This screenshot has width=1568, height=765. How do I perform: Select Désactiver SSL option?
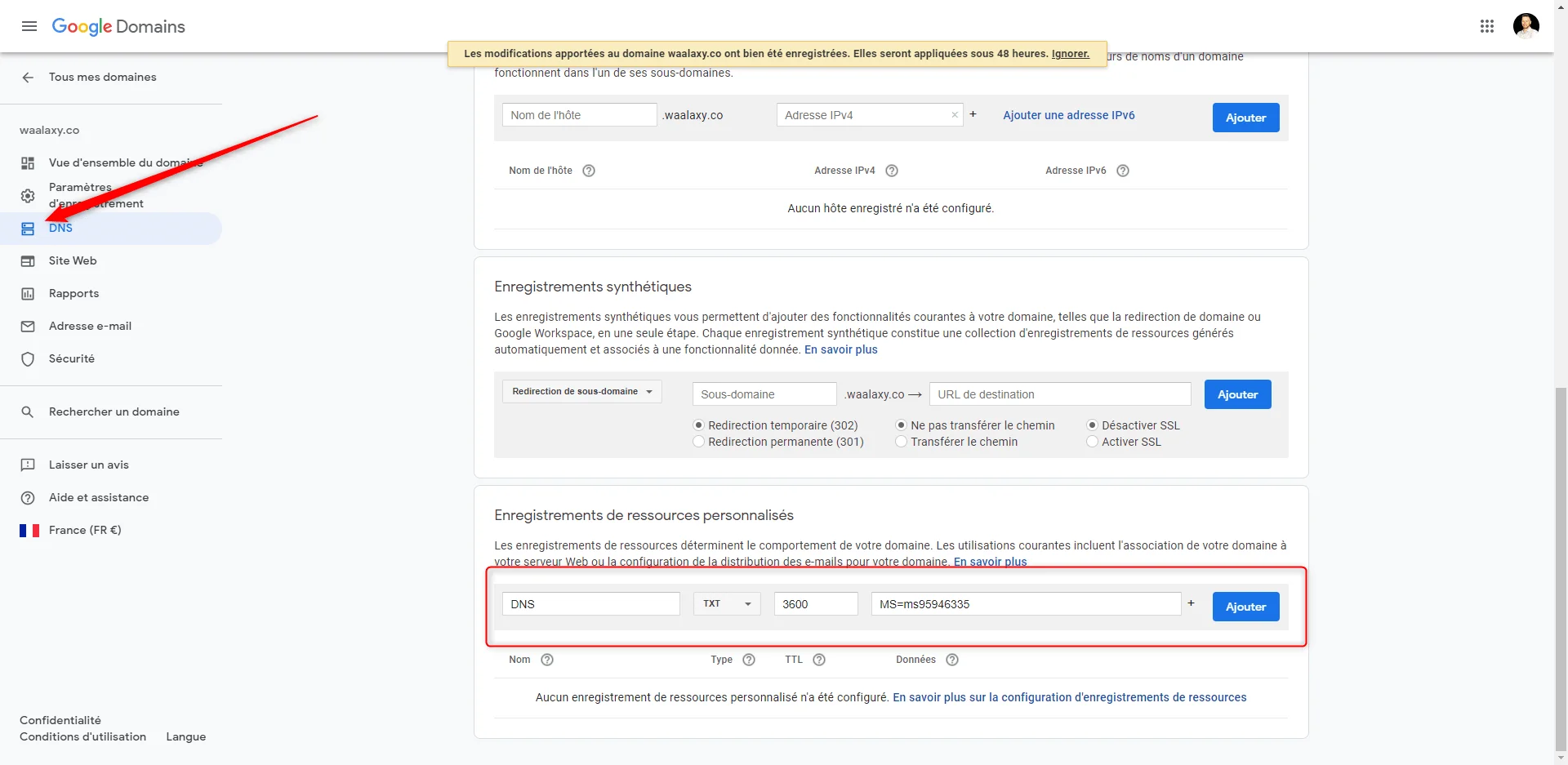(1092, 425)
